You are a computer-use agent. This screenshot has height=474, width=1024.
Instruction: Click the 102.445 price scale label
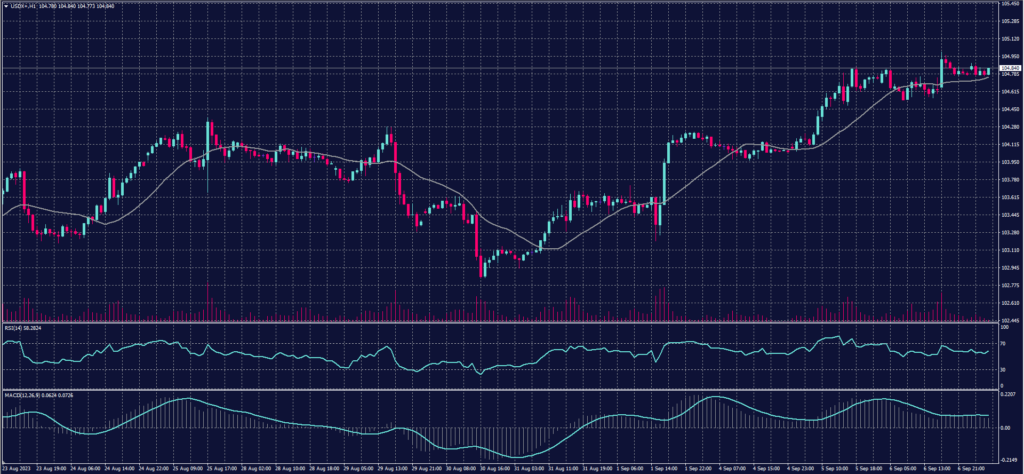pyautogui.click(x=1008, y=320)
